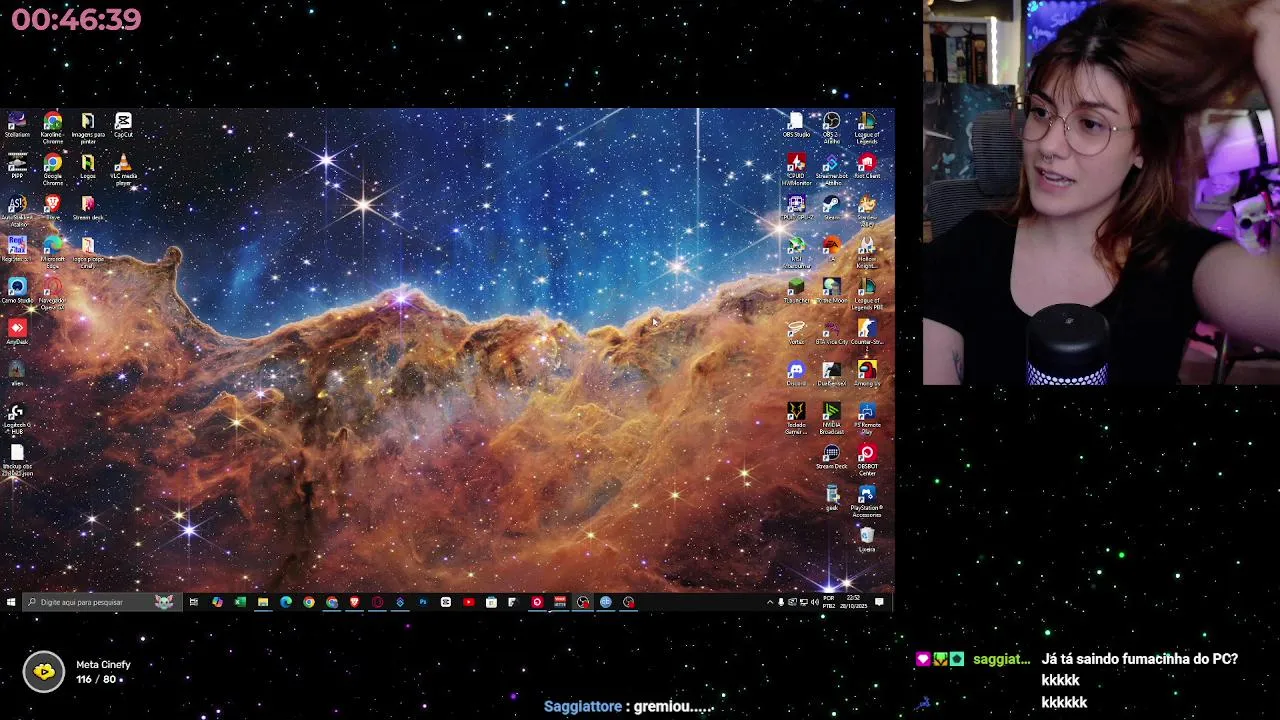Open the OBSBOT Center desktop icon

coord(867,460)
